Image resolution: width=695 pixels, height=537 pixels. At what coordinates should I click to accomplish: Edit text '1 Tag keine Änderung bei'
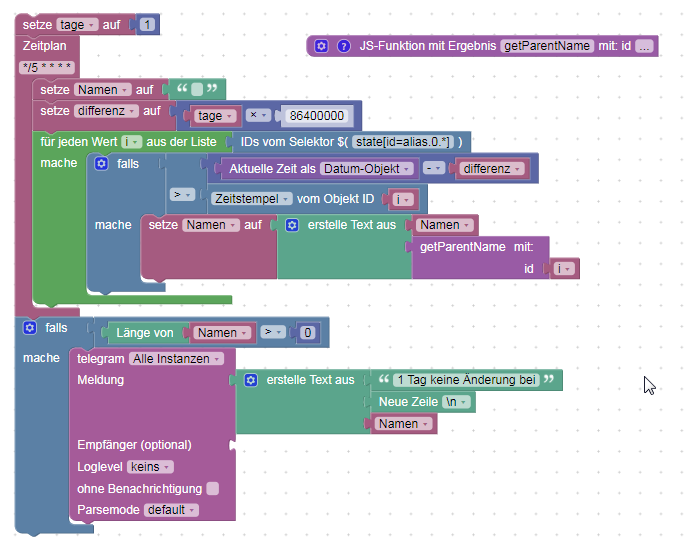[466, 380]
